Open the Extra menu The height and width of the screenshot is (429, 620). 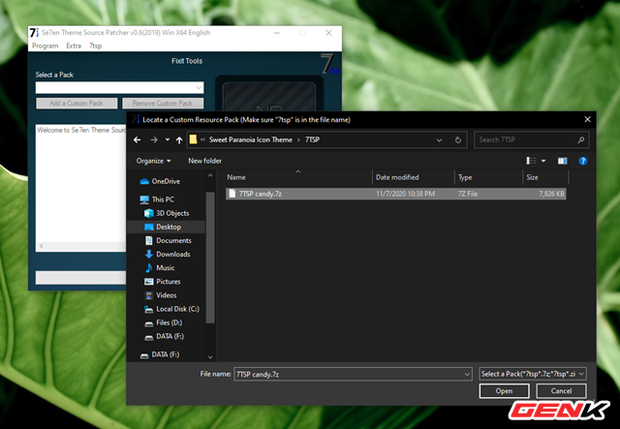click(x=74, y=46)
